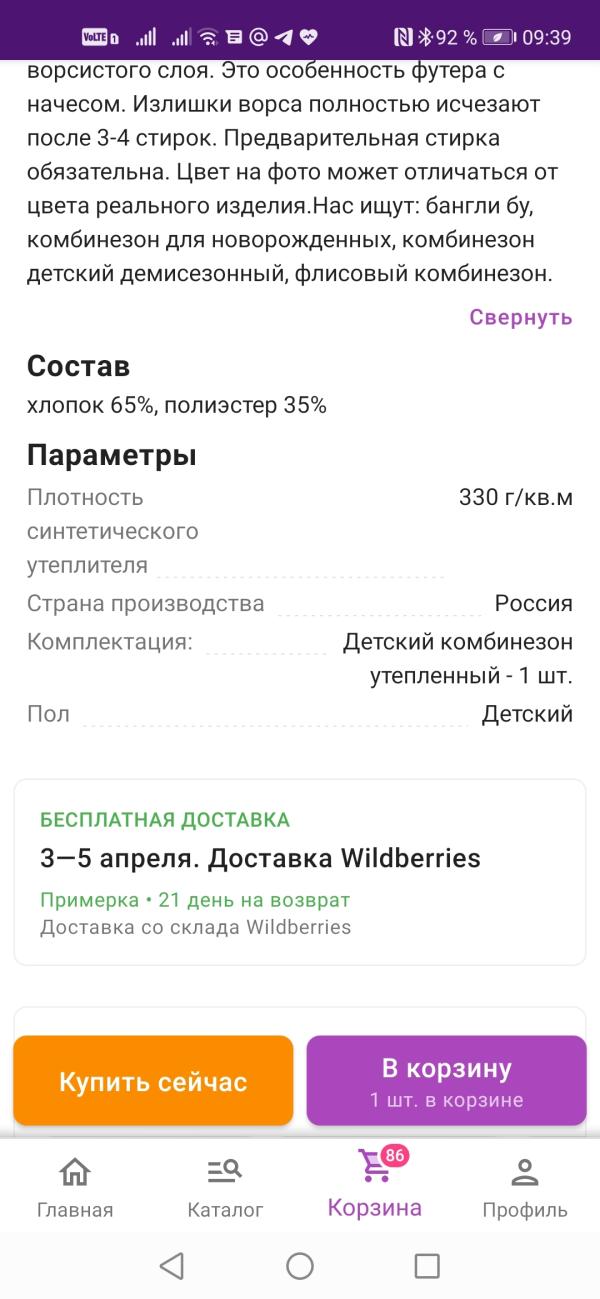Tap the Примерка 21 день на возврат text
The height and width of the screenshot is (1299, 600).
tap(195, 900)
